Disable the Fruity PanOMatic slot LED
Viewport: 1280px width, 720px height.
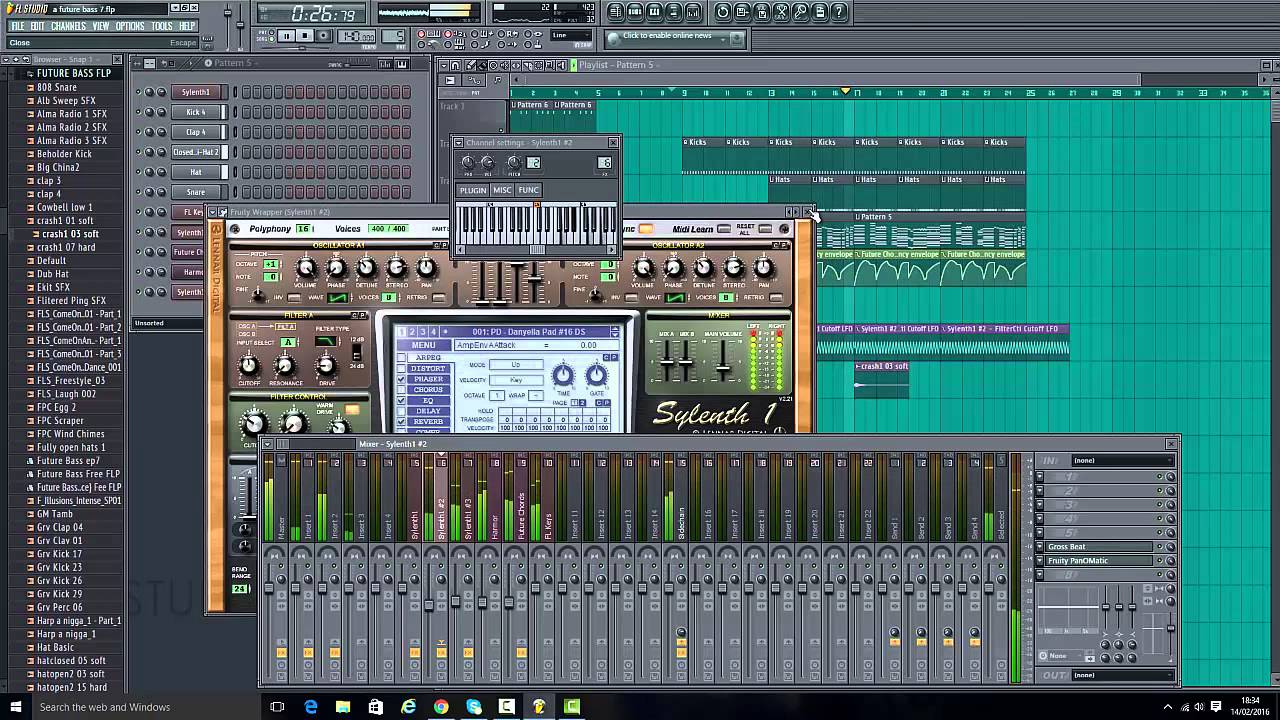(x=1160, y=560)
